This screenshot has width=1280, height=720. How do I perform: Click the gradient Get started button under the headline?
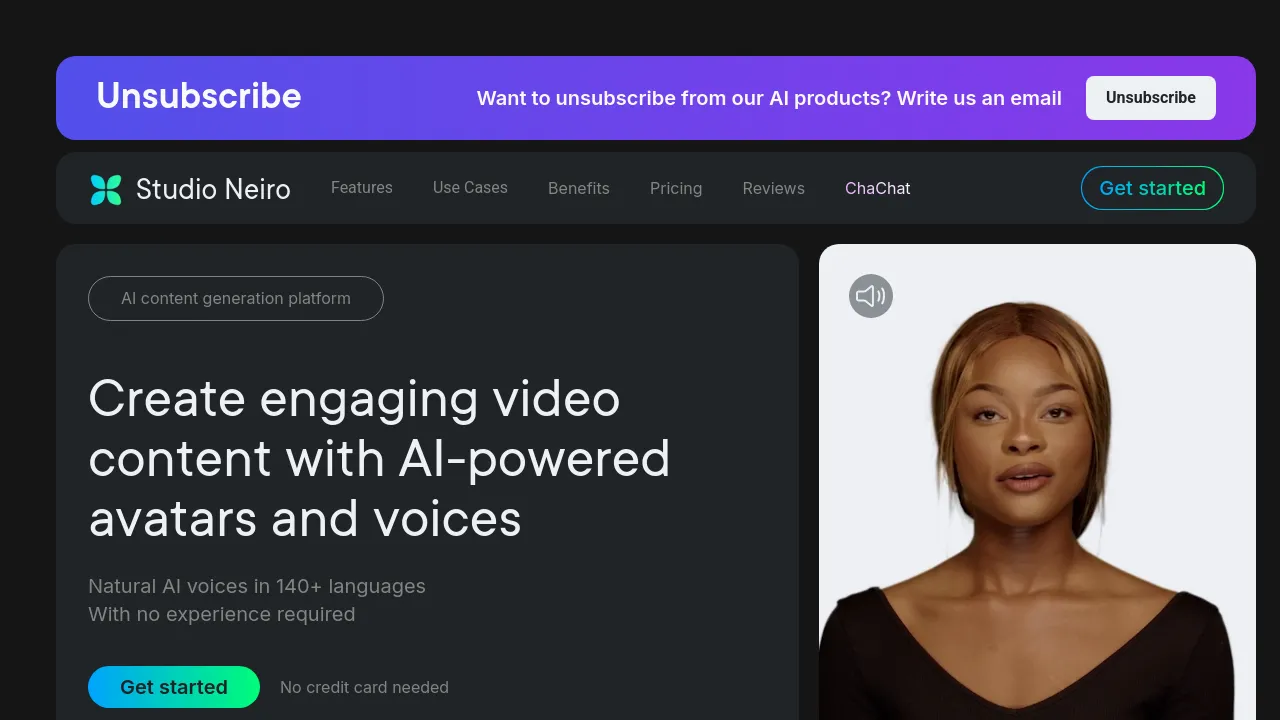[x=174, y=687]
